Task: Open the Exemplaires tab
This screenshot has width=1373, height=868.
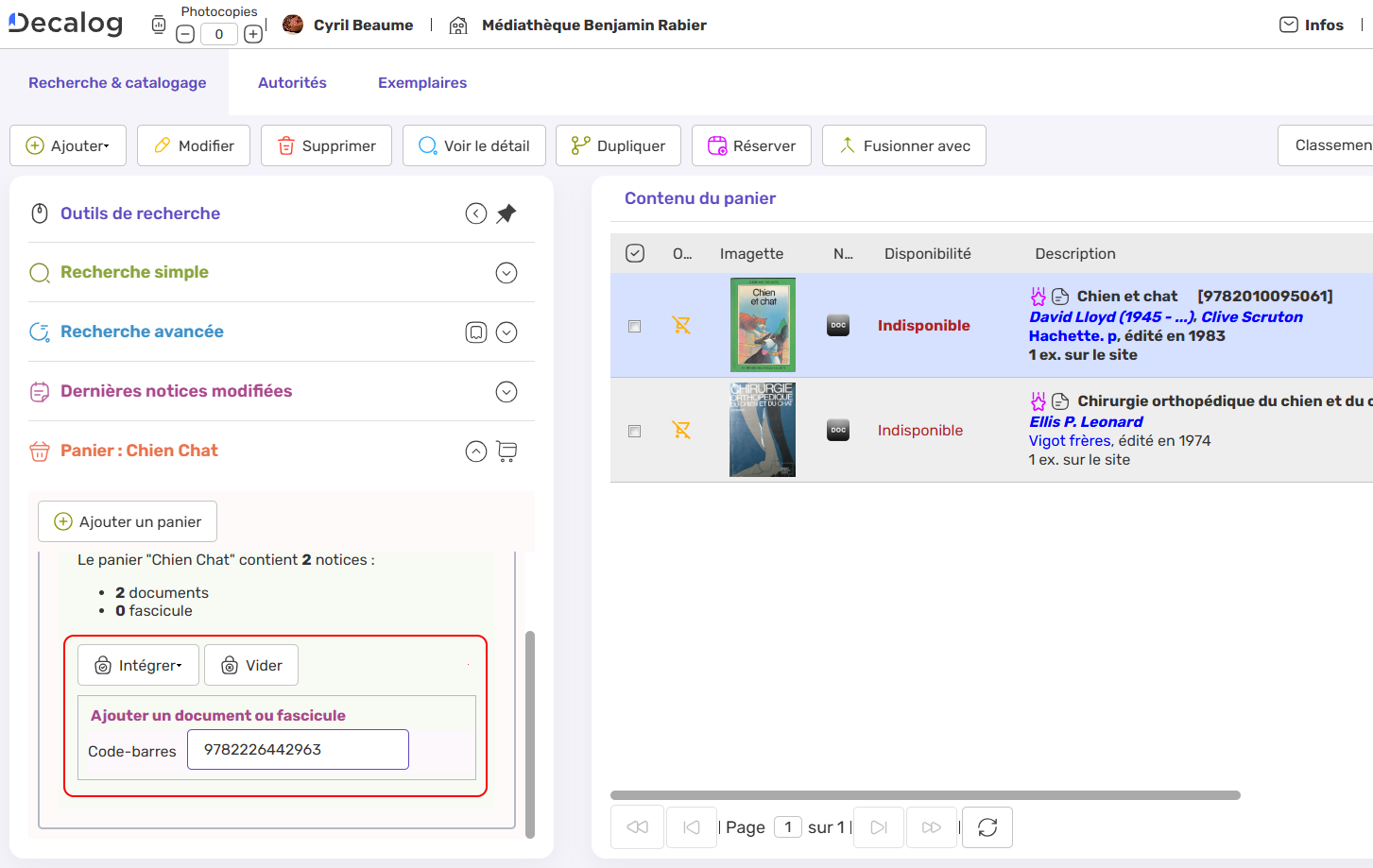Action: 421,82
